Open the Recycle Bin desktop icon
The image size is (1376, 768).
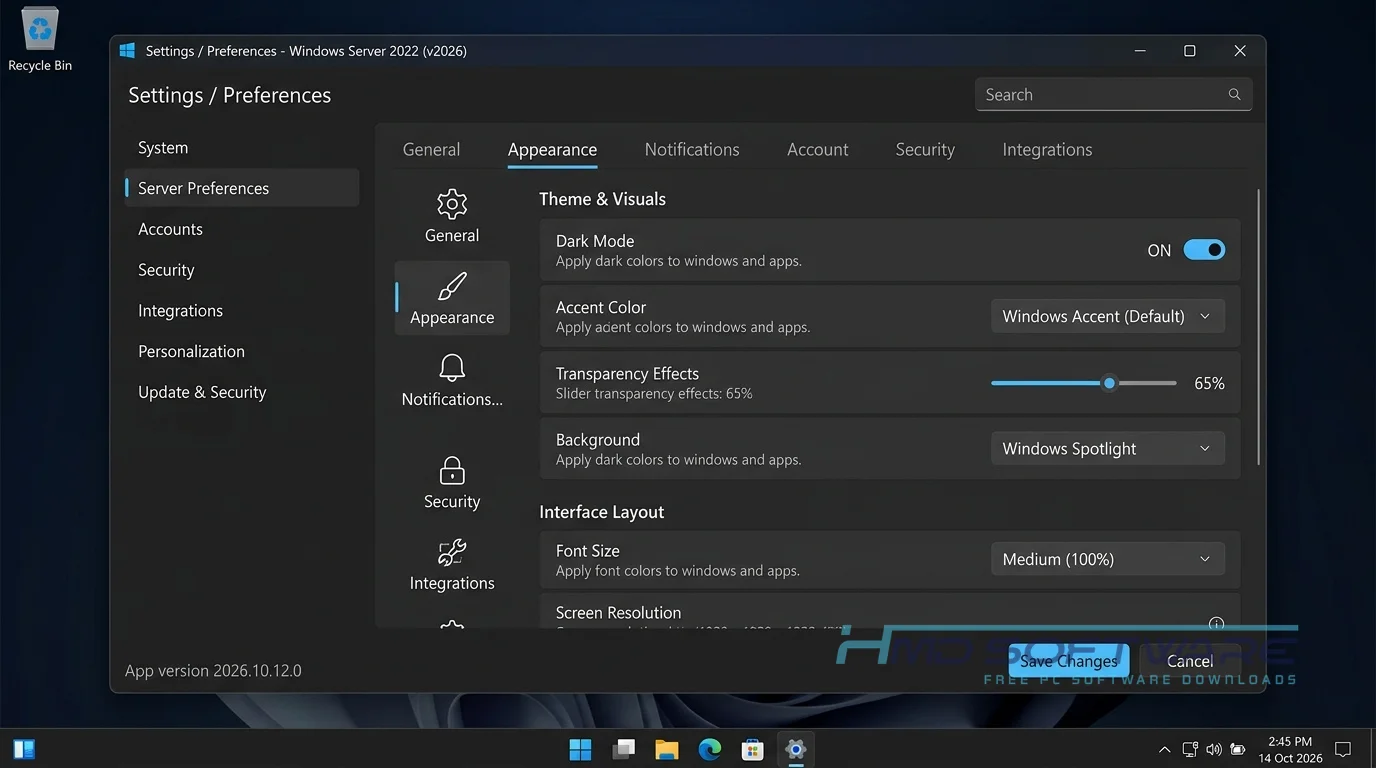point(40,40)
